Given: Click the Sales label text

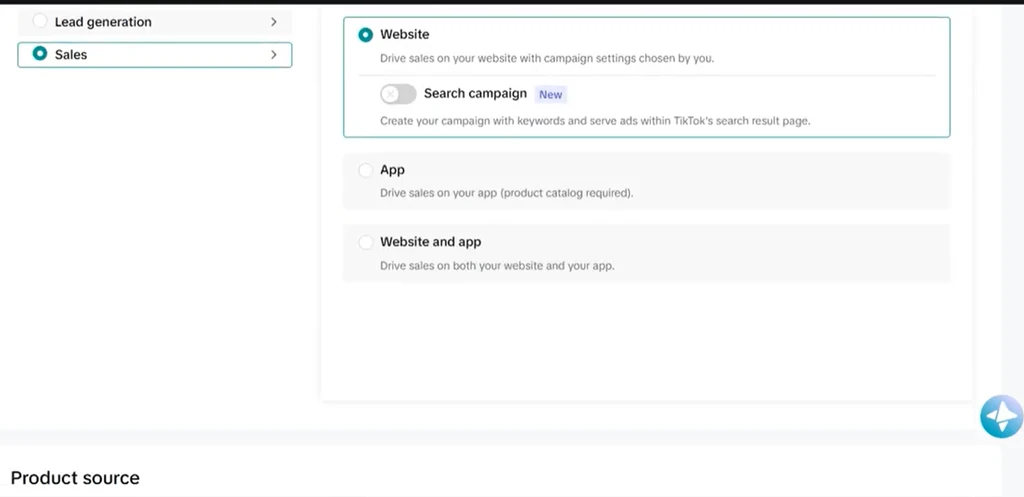Looking at the screenshot, I should click(x=71, y=55).
